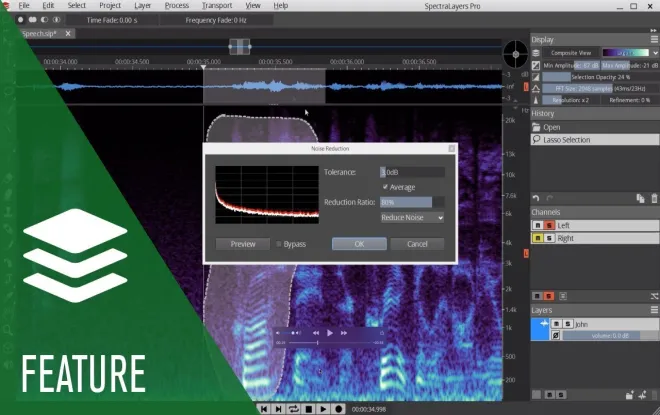Click the Undo arrow in History panel
The width and height of the screenshot is (660, 415).
(536, 198)
